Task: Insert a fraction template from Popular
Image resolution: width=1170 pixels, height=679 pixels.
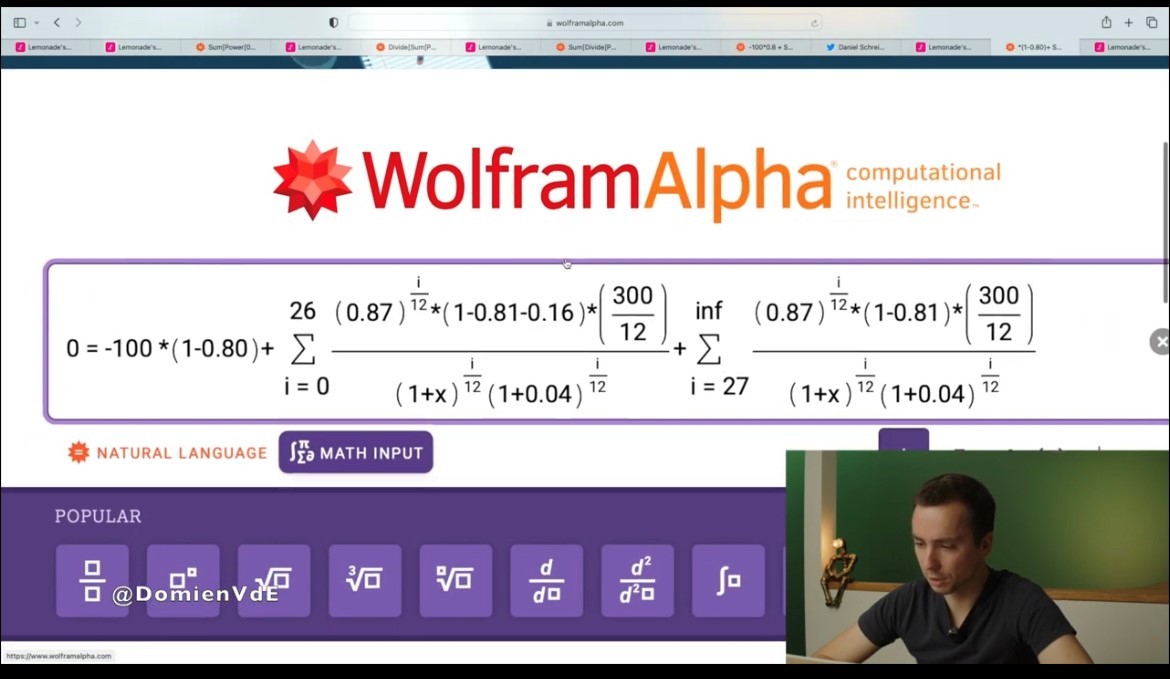Action: (92, 580)
